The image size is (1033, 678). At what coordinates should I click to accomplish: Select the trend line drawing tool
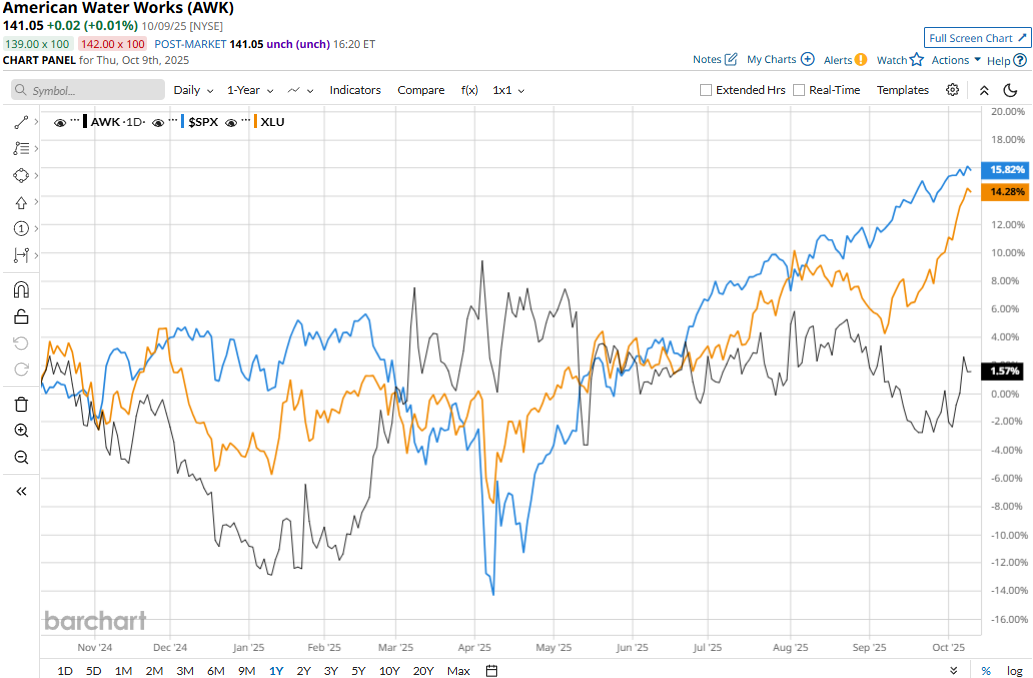tap(21, 123)
